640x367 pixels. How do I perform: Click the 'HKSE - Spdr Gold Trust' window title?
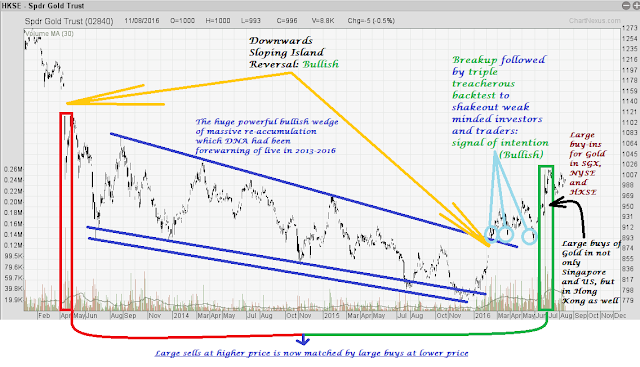(43, 6)
